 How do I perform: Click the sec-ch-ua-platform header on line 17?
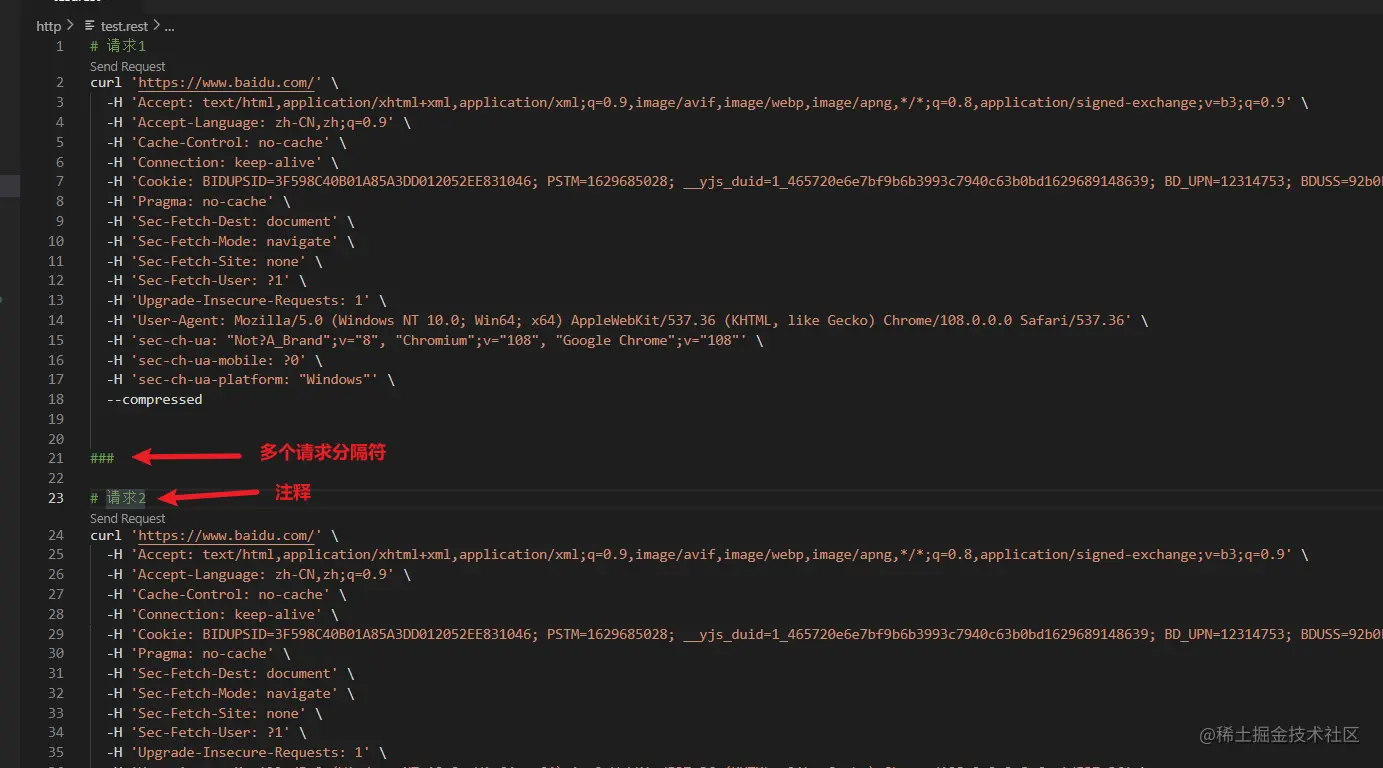(210, 379)
